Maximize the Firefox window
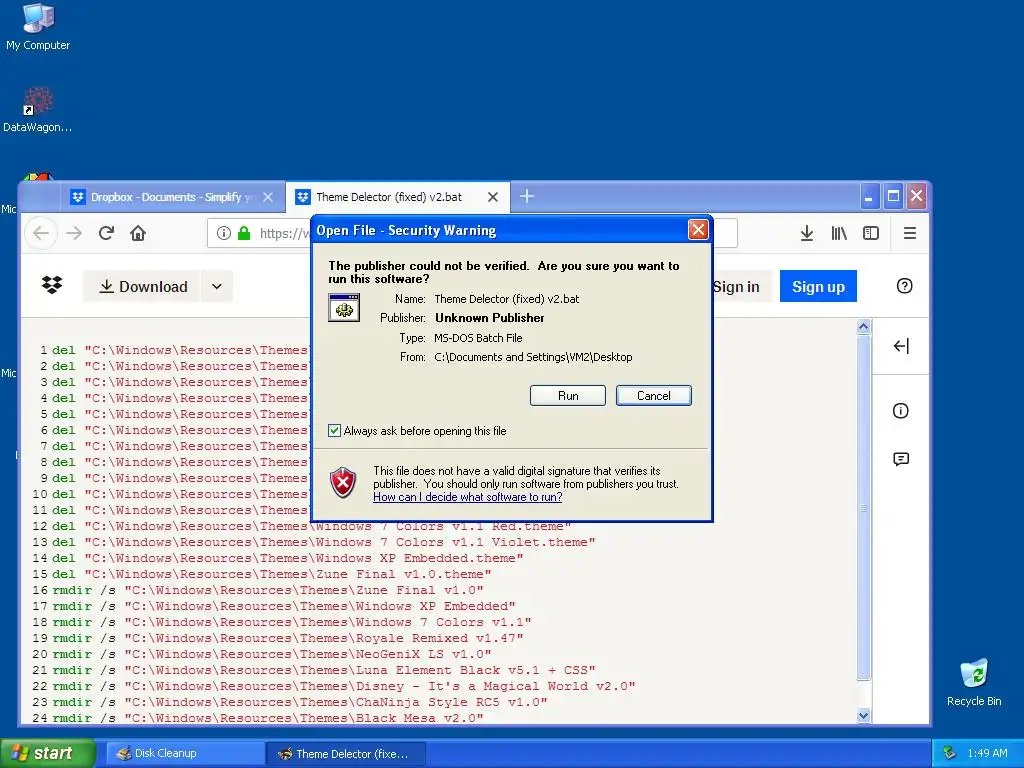The height and width of the screenshot is (768, 1024). [893, 196]
